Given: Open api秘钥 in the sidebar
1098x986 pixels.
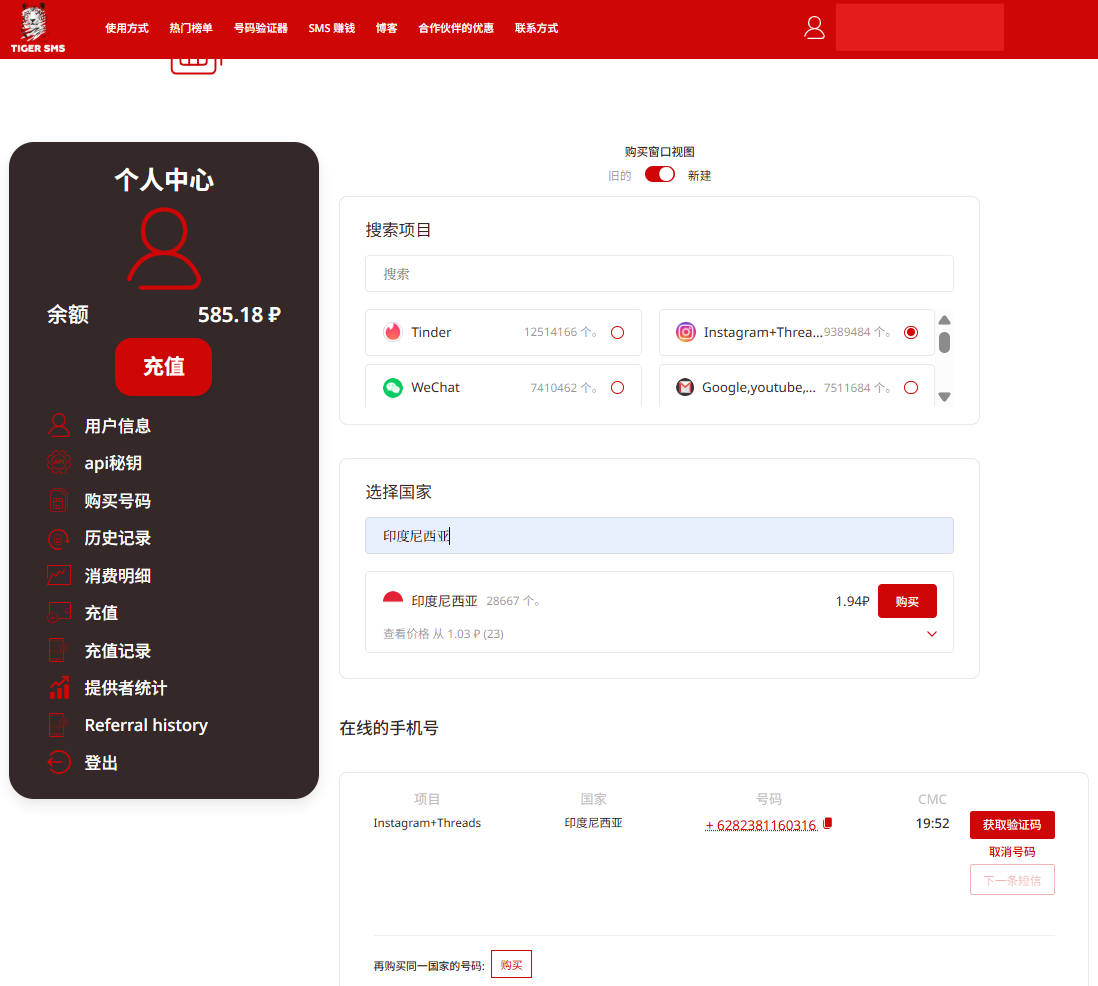Looking at the screenshot, I should click(x=113, y=462).
